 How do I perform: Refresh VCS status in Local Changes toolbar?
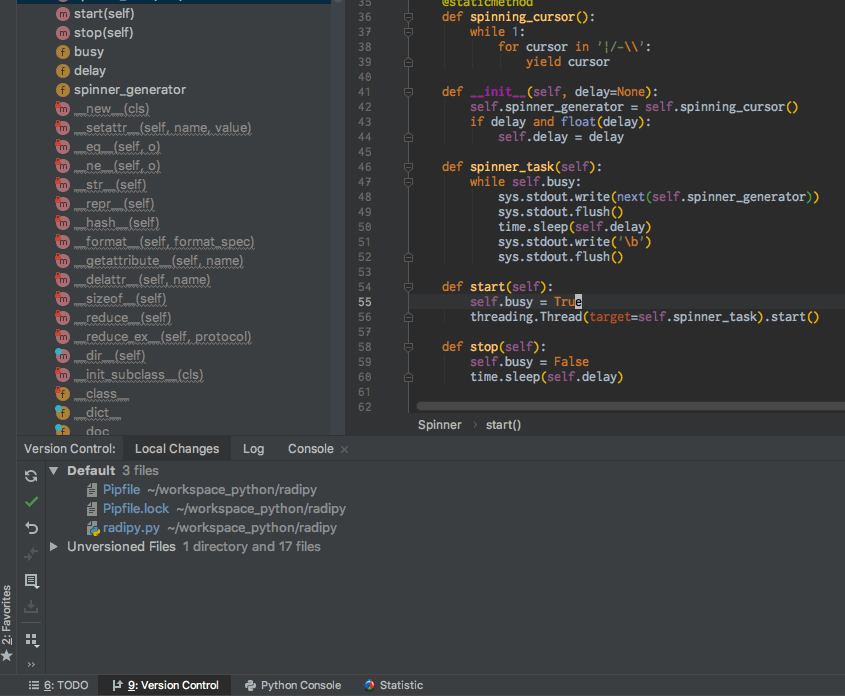point(30,476)
